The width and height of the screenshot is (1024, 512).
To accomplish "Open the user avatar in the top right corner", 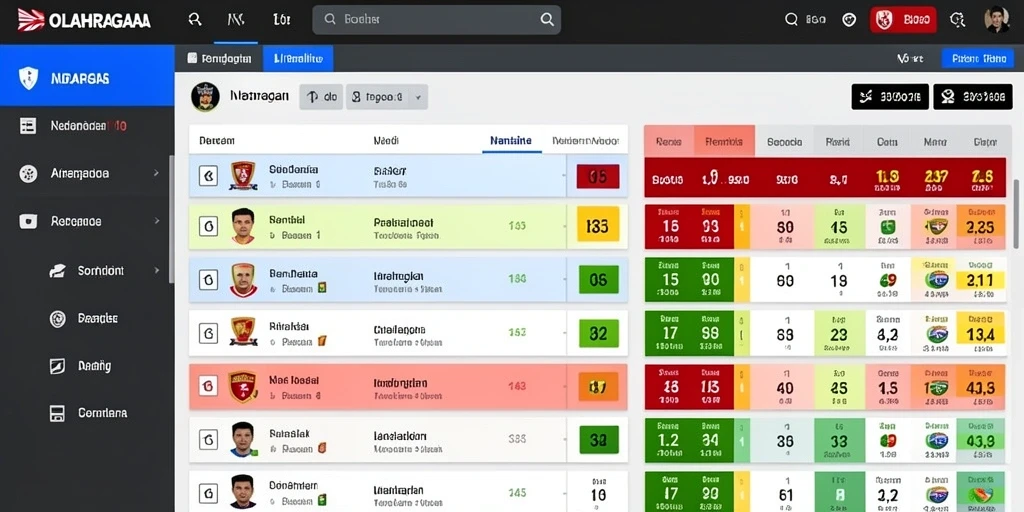I will coord(997,20).
